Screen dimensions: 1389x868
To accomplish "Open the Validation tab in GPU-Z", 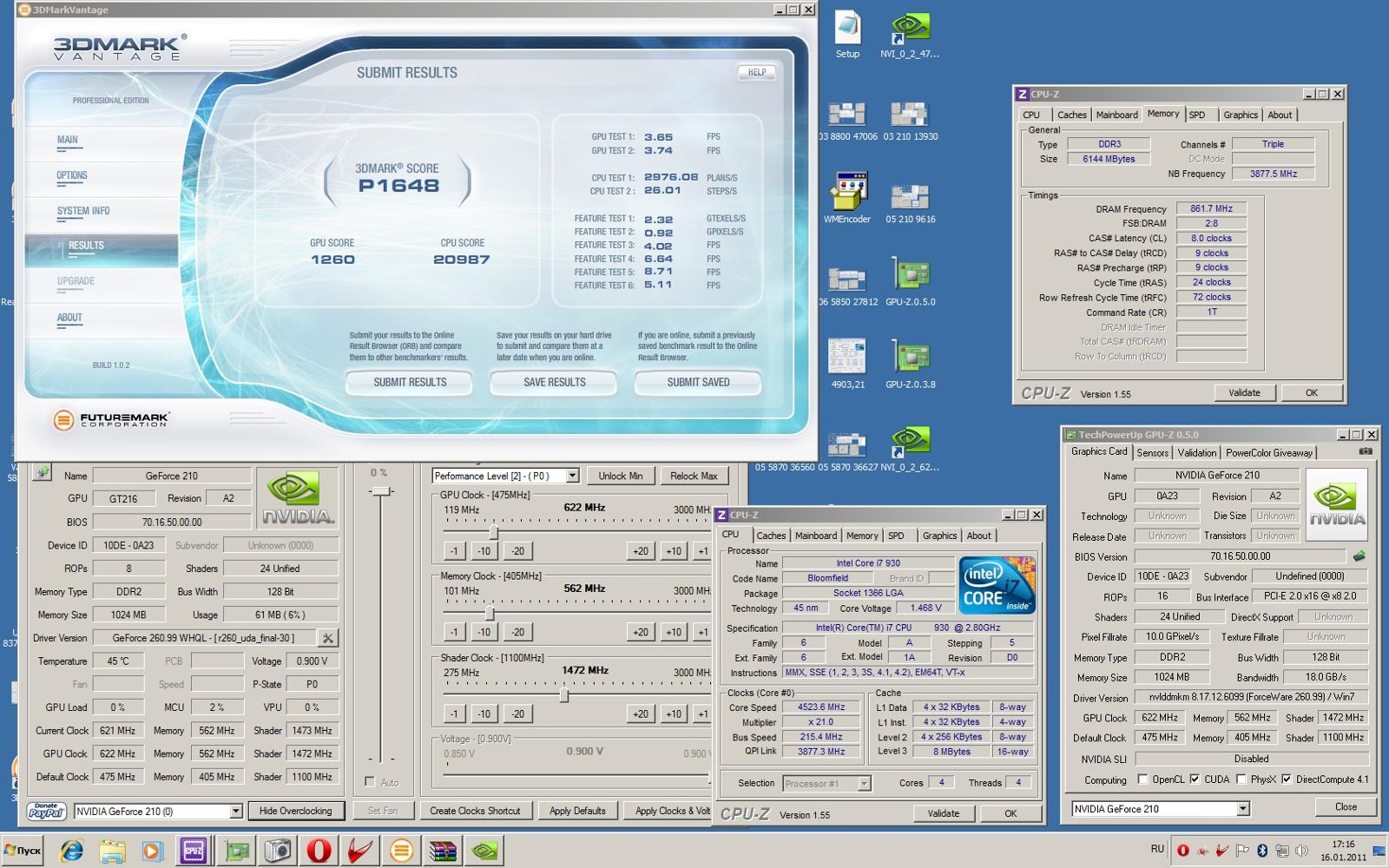I will click(x=1197, y=452).
